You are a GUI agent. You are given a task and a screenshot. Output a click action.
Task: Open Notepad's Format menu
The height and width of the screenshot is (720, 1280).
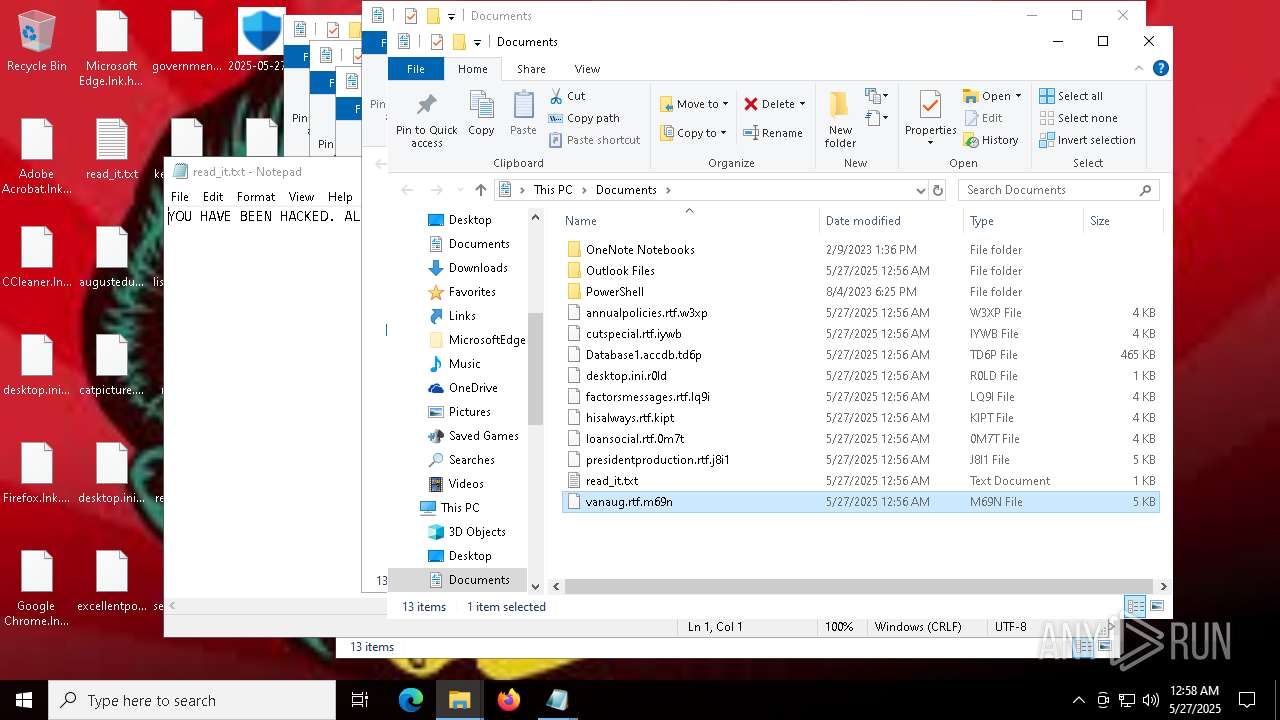[x=256, y=197]
